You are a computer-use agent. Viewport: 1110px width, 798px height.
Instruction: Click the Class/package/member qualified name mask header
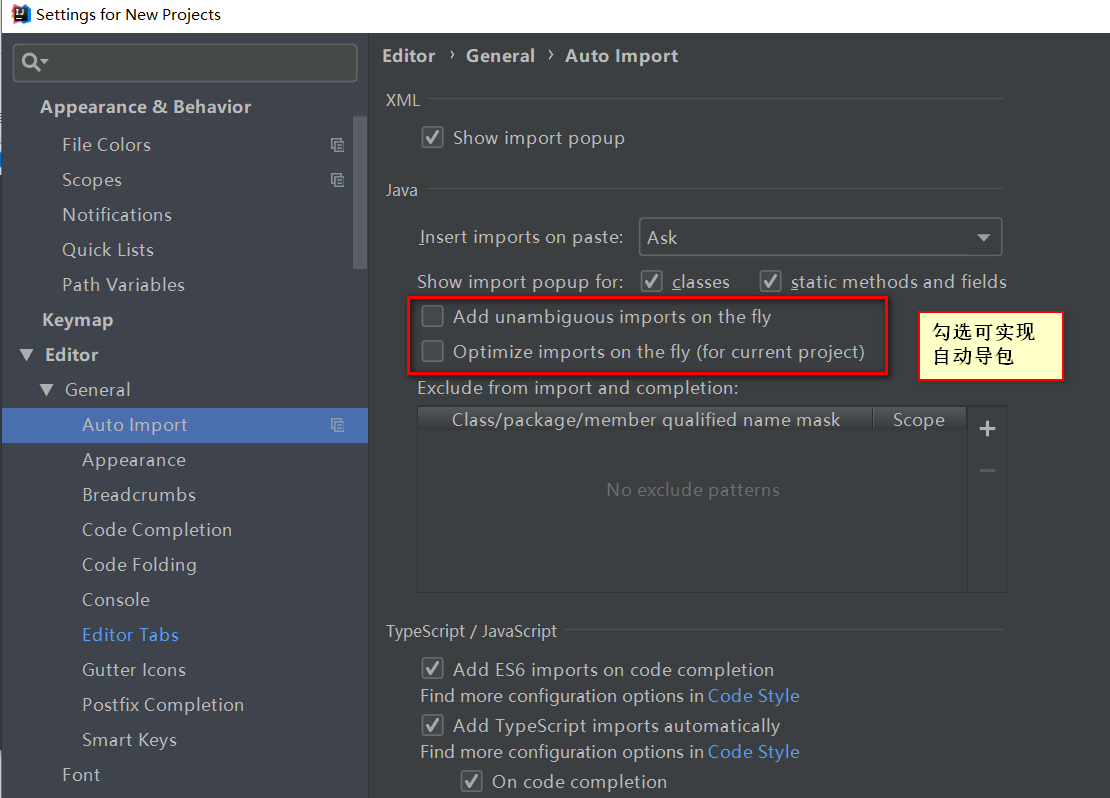click(x=645, y=420)
